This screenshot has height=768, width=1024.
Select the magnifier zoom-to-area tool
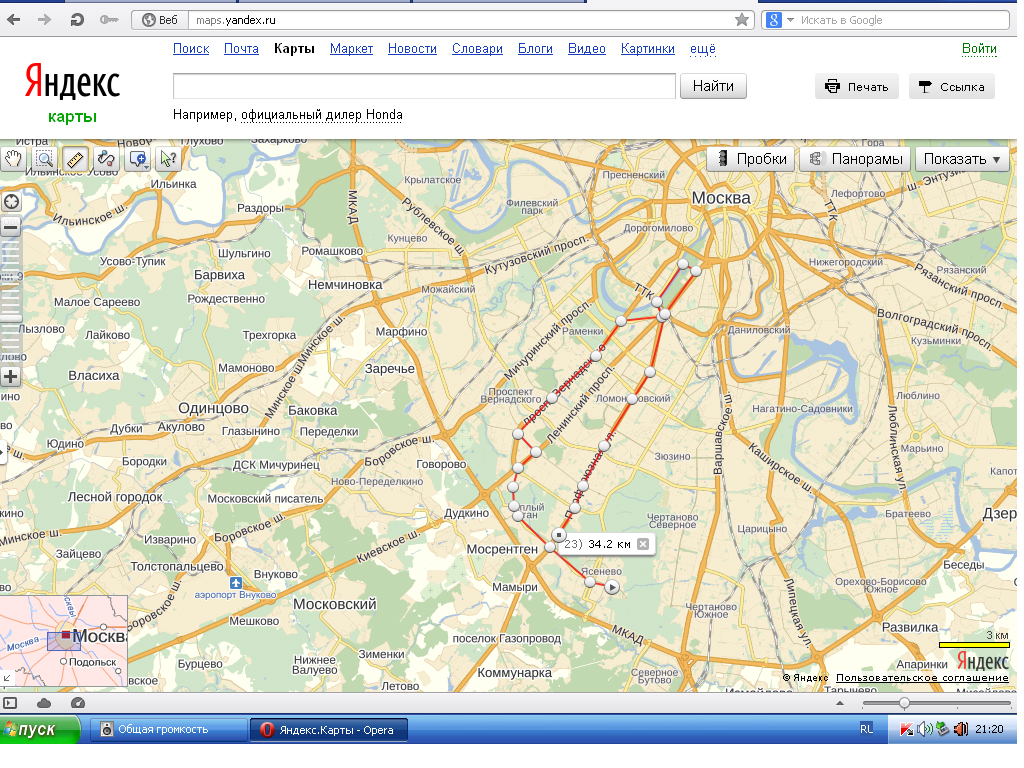tap(45, 158)
